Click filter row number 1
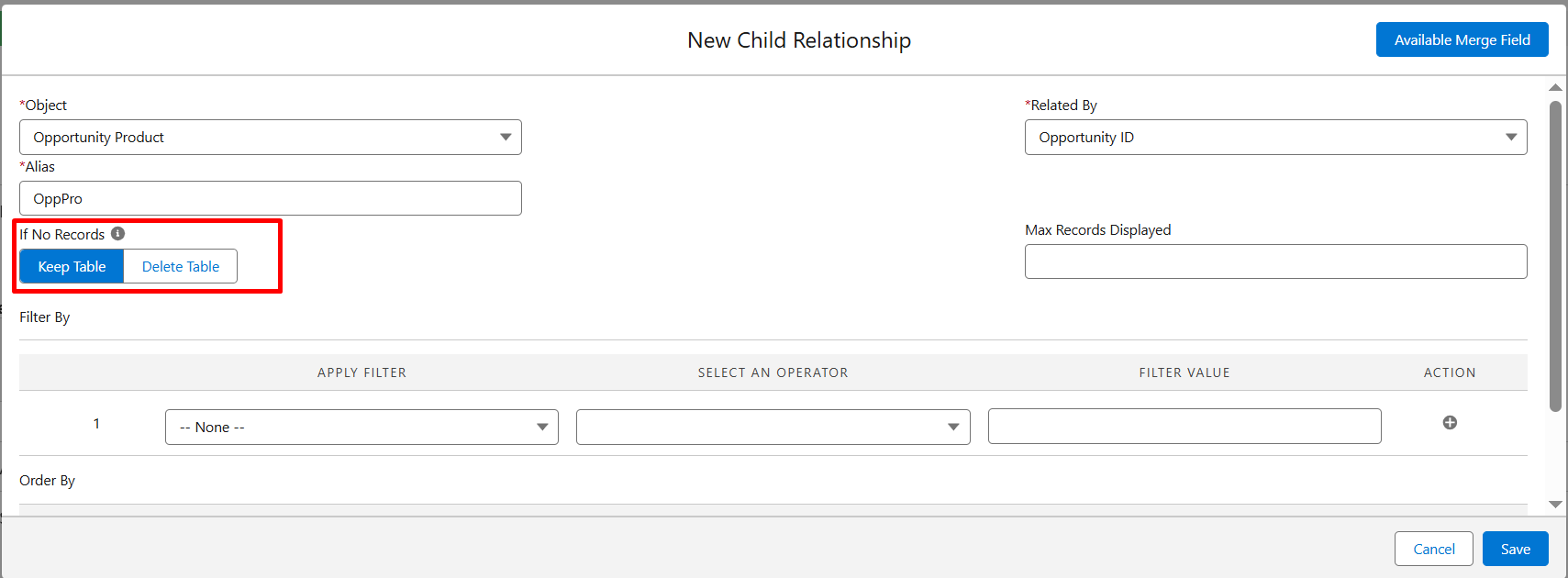Screen dimensions: 1568x578 96,424
